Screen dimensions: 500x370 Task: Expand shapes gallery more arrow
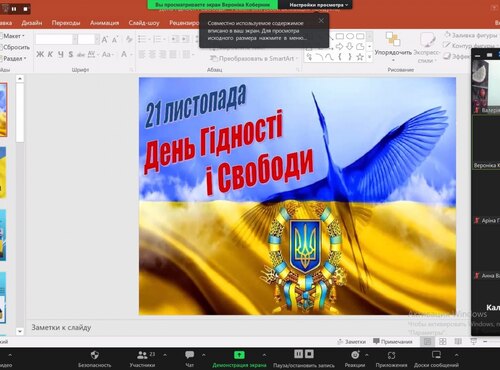pyautogui.click(x=369, y=57)
